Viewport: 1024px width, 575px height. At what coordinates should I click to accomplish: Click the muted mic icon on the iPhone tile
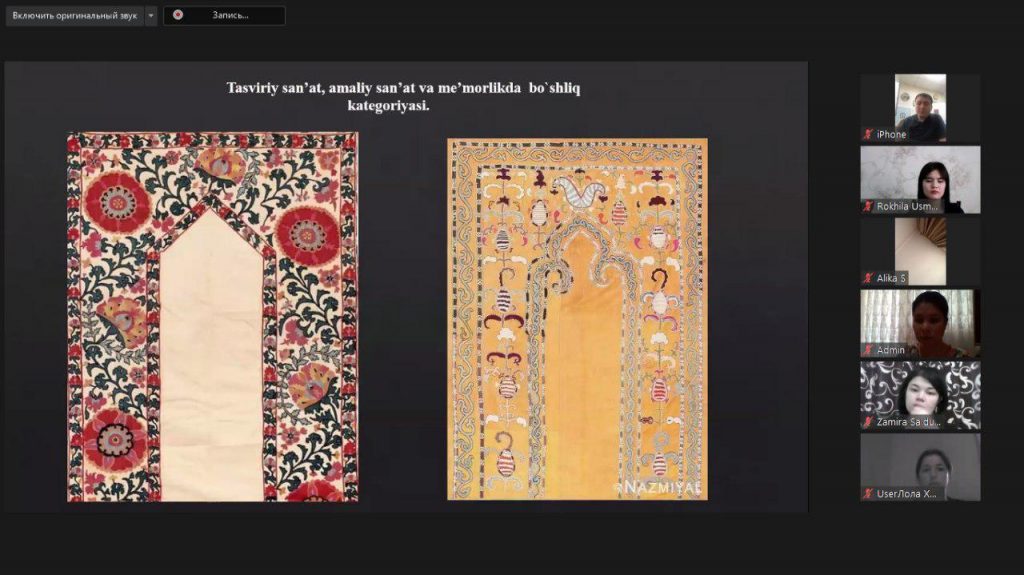(x=868, y=134)
